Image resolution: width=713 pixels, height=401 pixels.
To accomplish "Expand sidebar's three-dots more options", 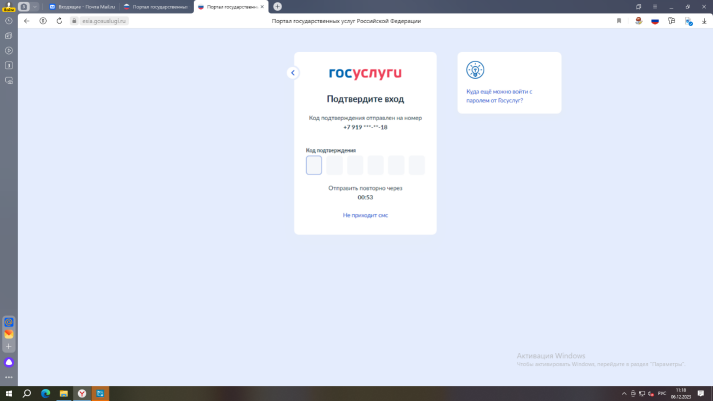I will [x=9, y=377].
